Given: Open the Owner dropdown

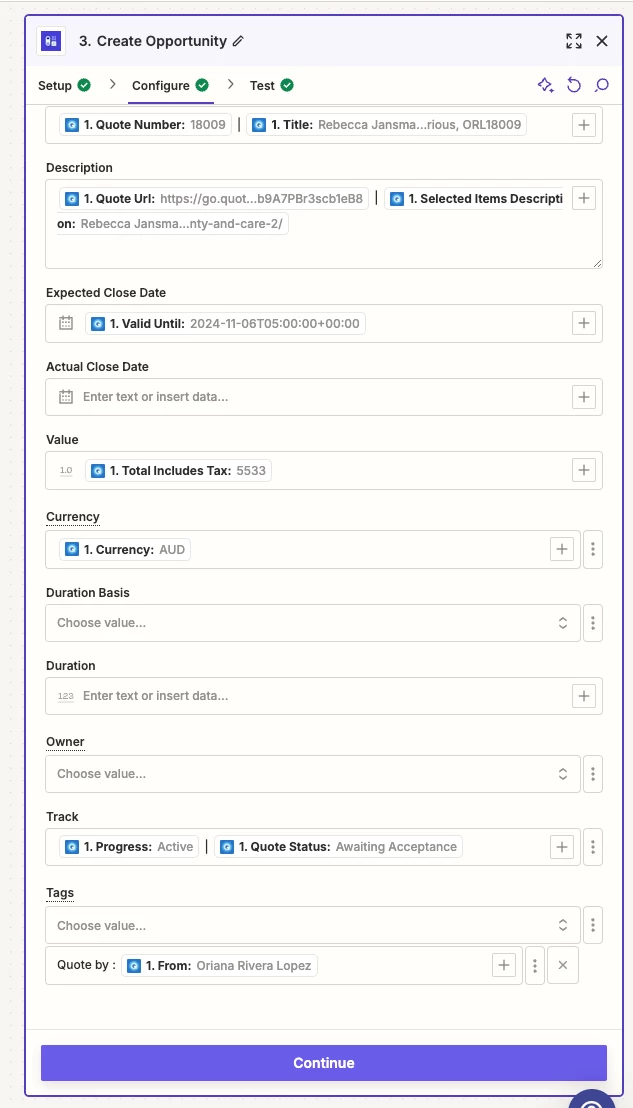Looking at the screenshot, I should [313, 774].
